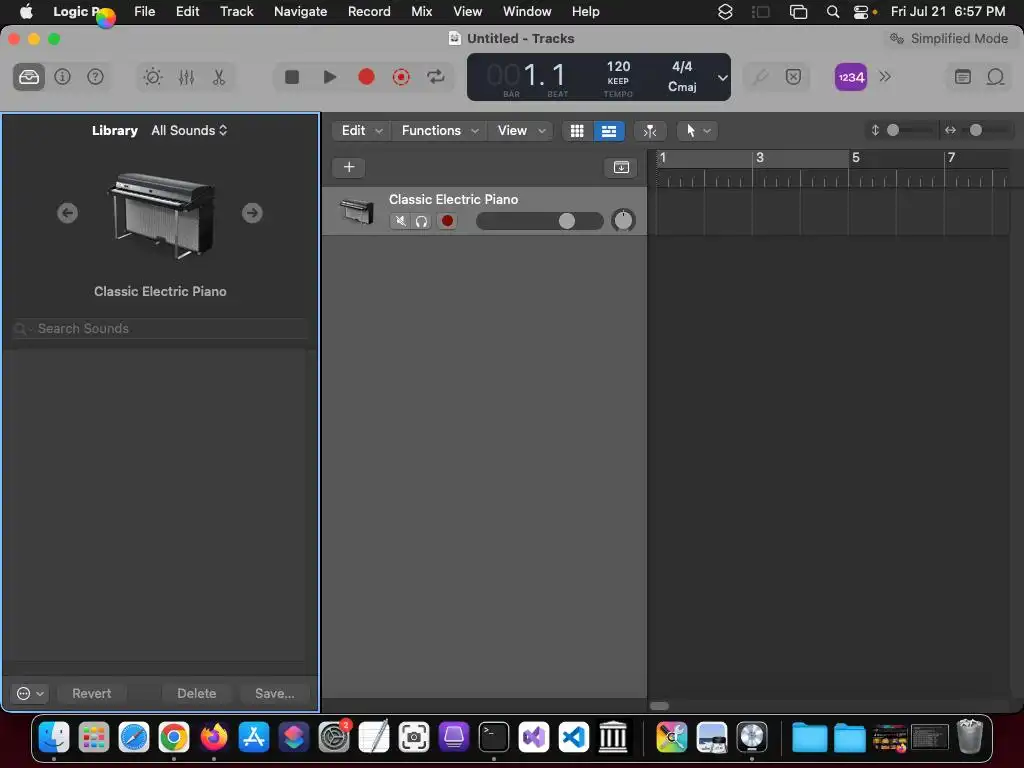This screenshot has height=768, width=1024.
Task: Click the tuner icon in control bar
Action: coord(760,77)
